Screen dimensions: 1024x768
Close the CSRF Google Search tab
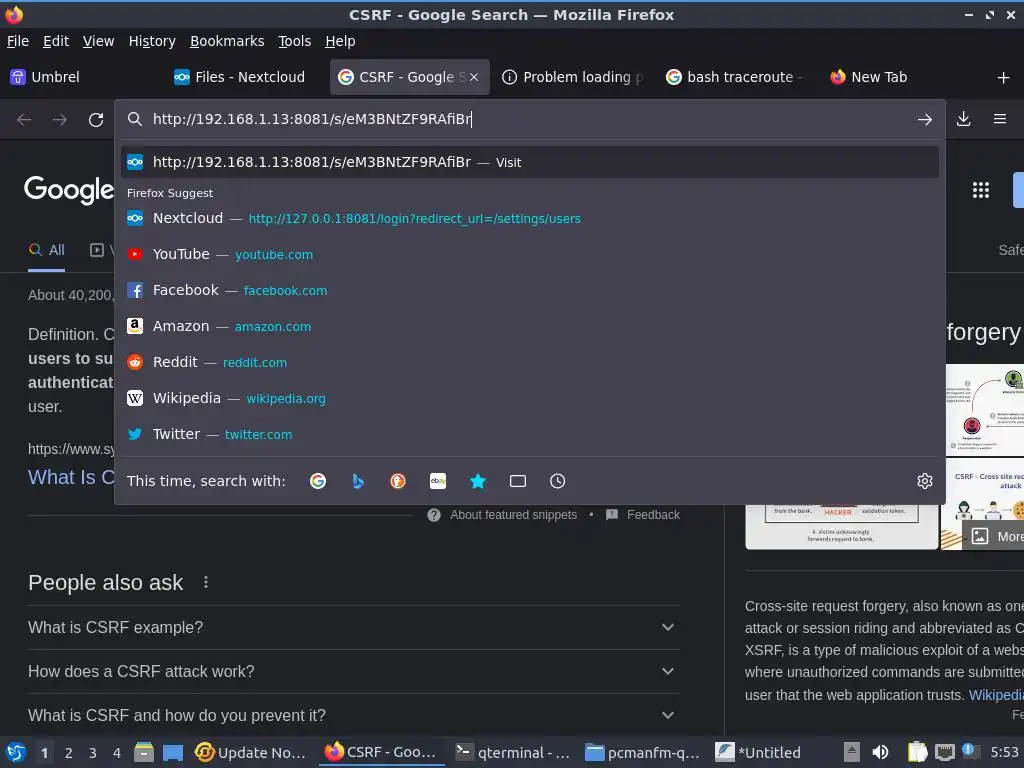coord(474,77)
